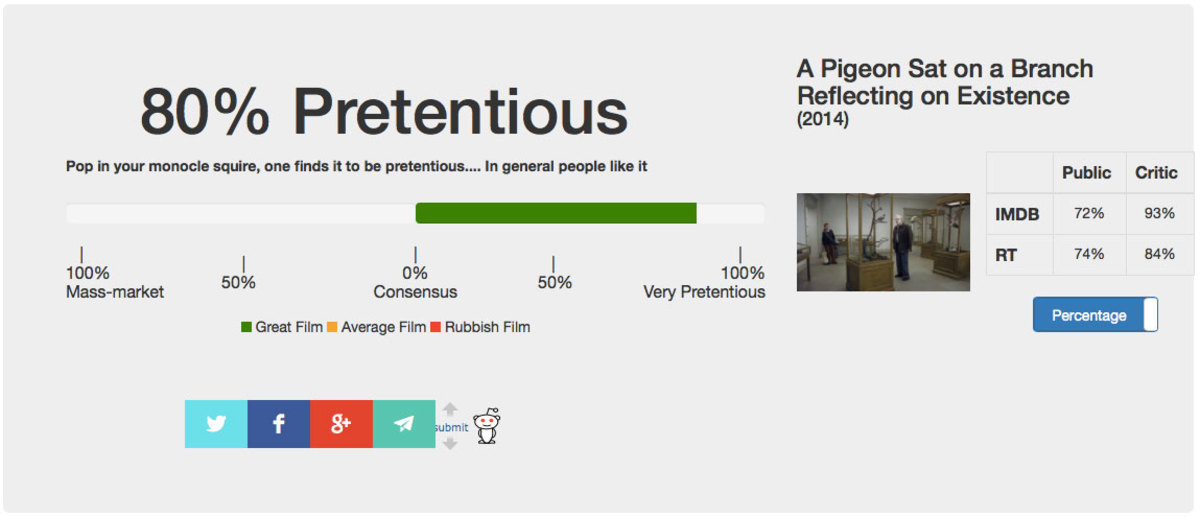
Task: Select the RT row header
Action: pyautogui.click(x=1006, y=255)
